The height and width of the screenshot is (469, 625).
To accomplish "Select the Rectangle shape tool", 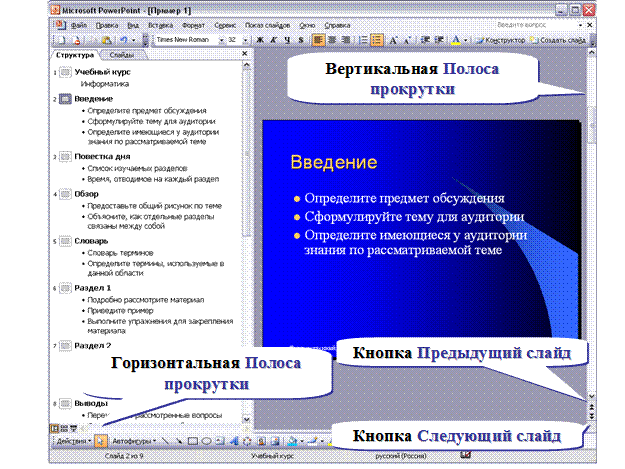I will coord(193,441).
